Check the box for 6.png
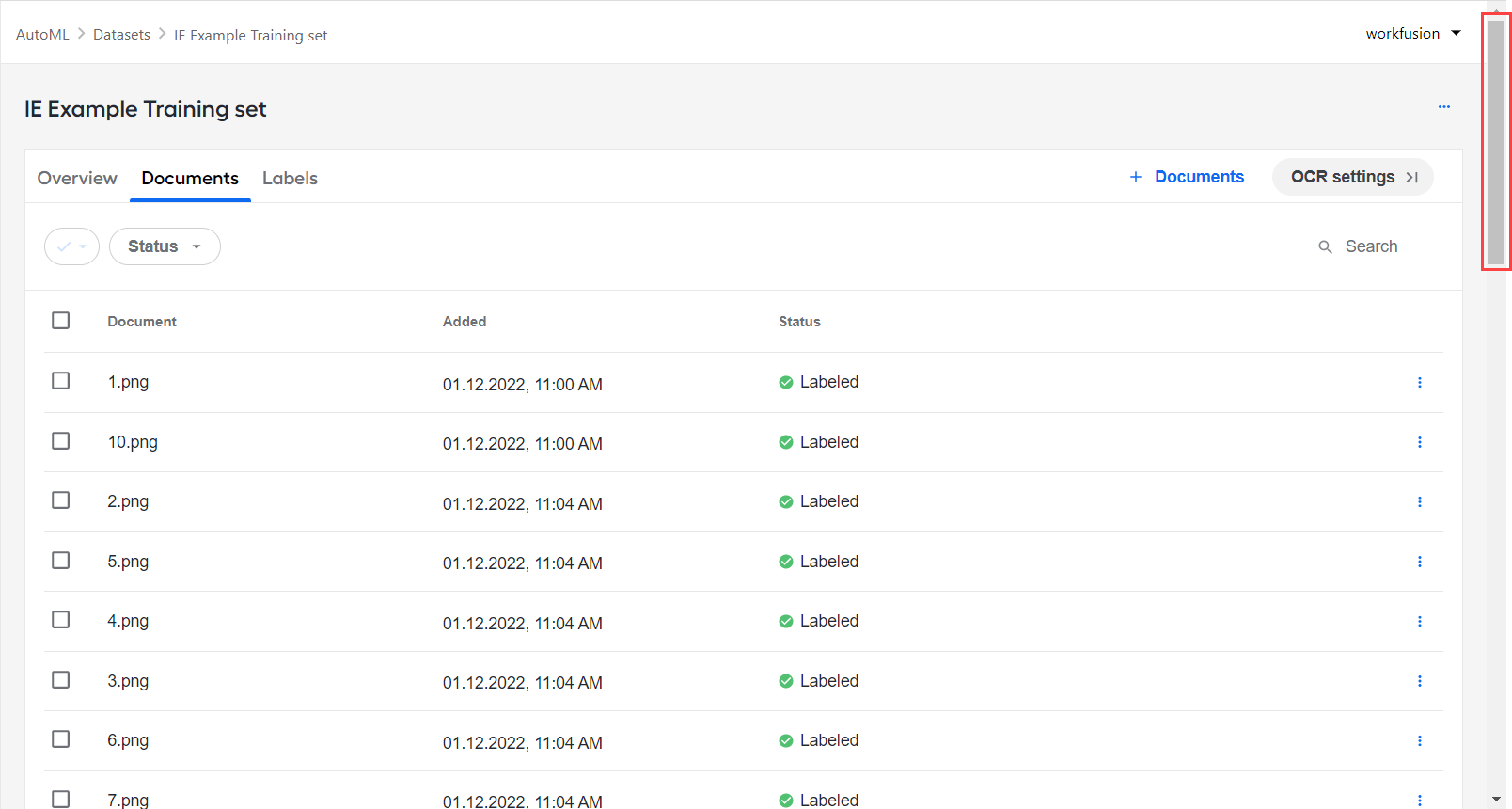This screenshot has height=809, width=1512. [61, 739]
